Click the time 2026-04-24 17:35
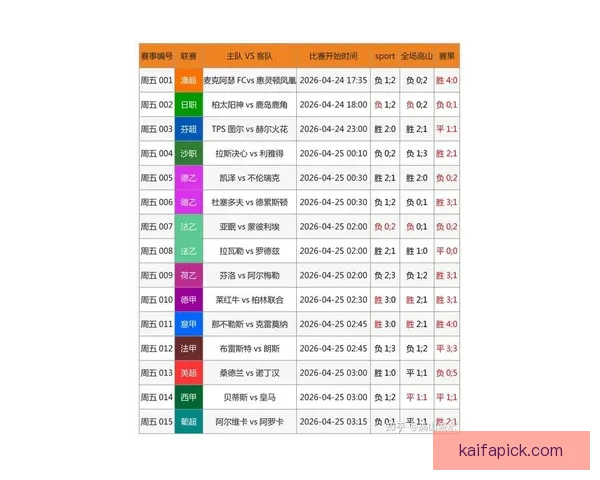 (333, 80)
